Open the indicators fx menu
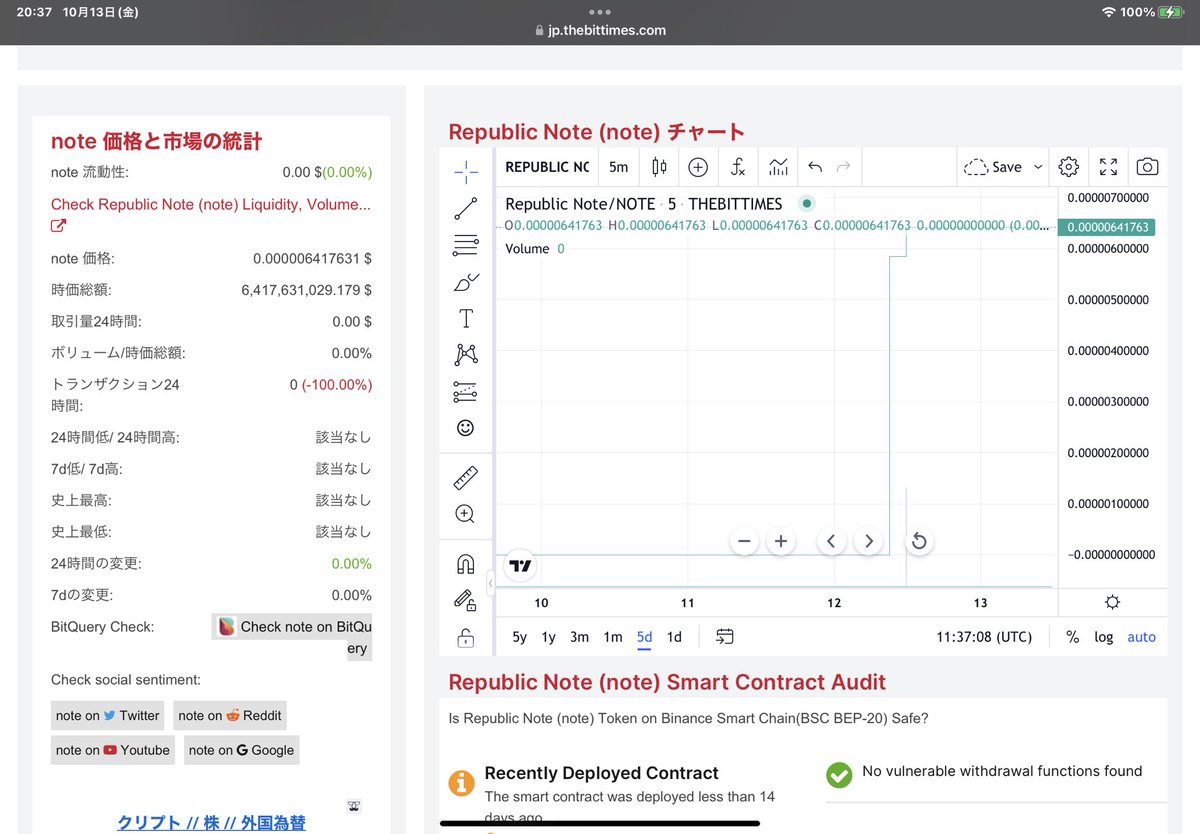This screenshot has width=1200, height=834. (x=738, y=167)
